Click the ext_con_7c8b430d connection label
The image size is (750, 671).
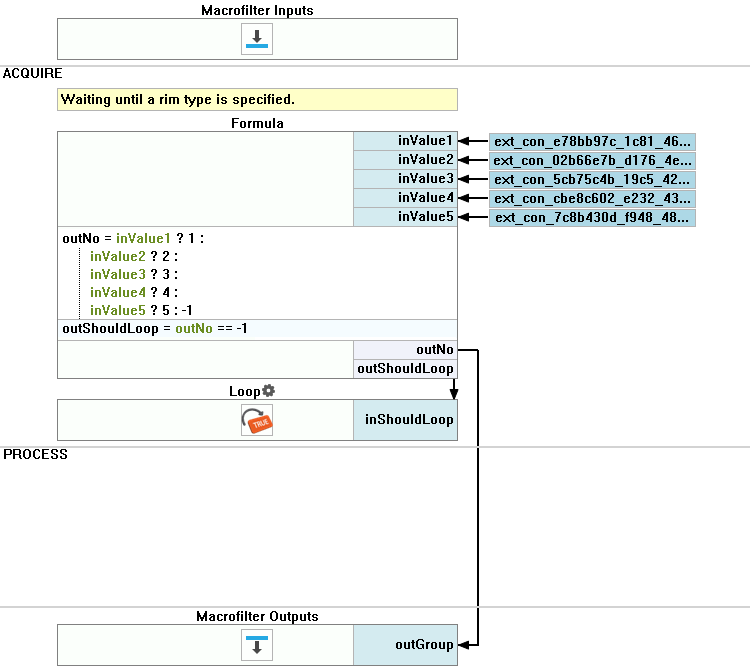pyautogui.click(x=591, y=218)
